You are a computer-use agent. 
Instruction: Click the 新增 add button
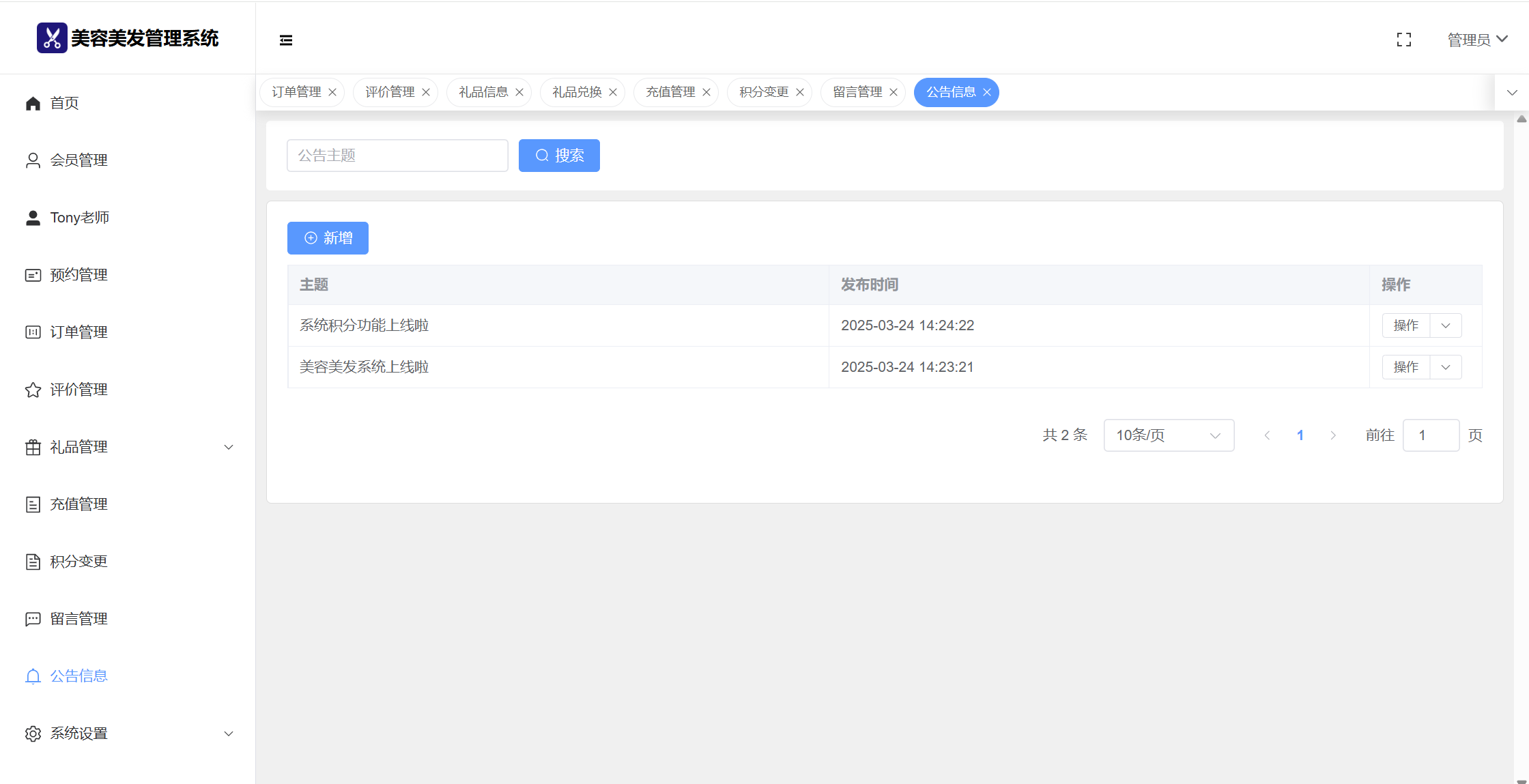point(328,238)
